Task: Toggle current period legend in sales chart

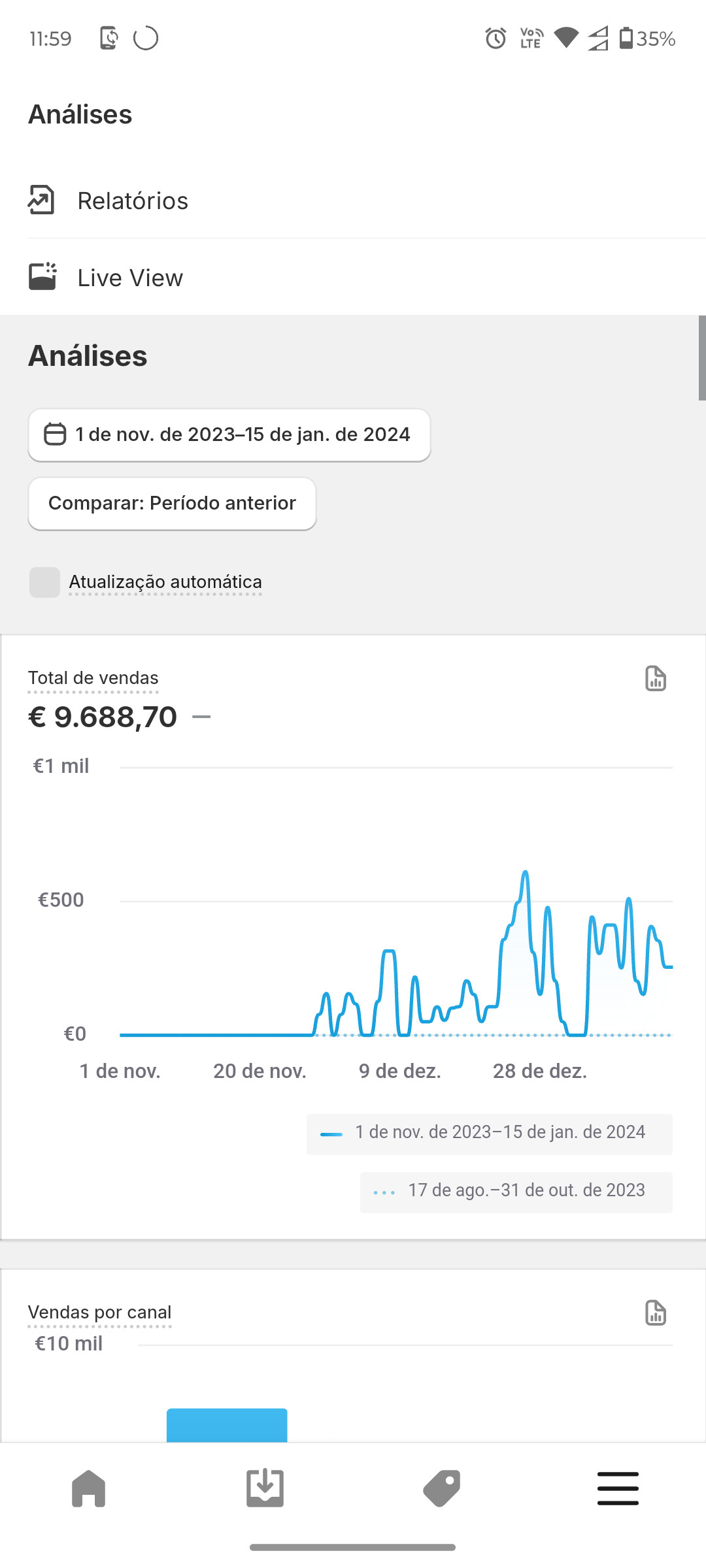Action: tap(489, 1134)
